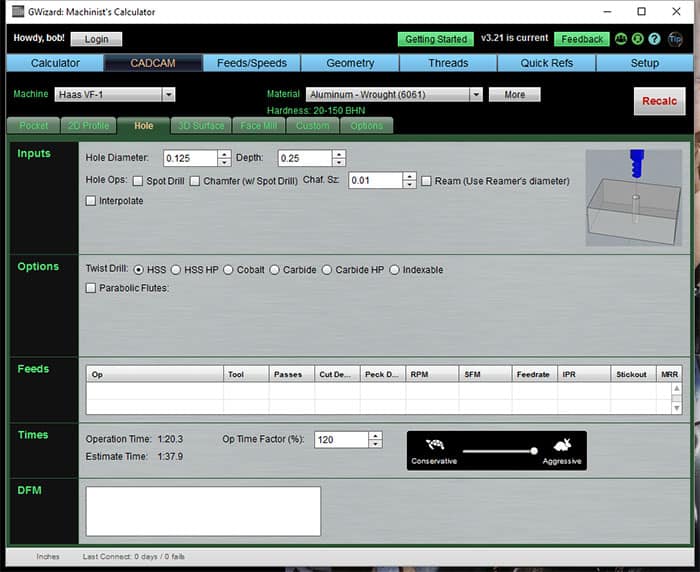
Task: Select HSS HP twist drill option
Action: click(176, 270)
